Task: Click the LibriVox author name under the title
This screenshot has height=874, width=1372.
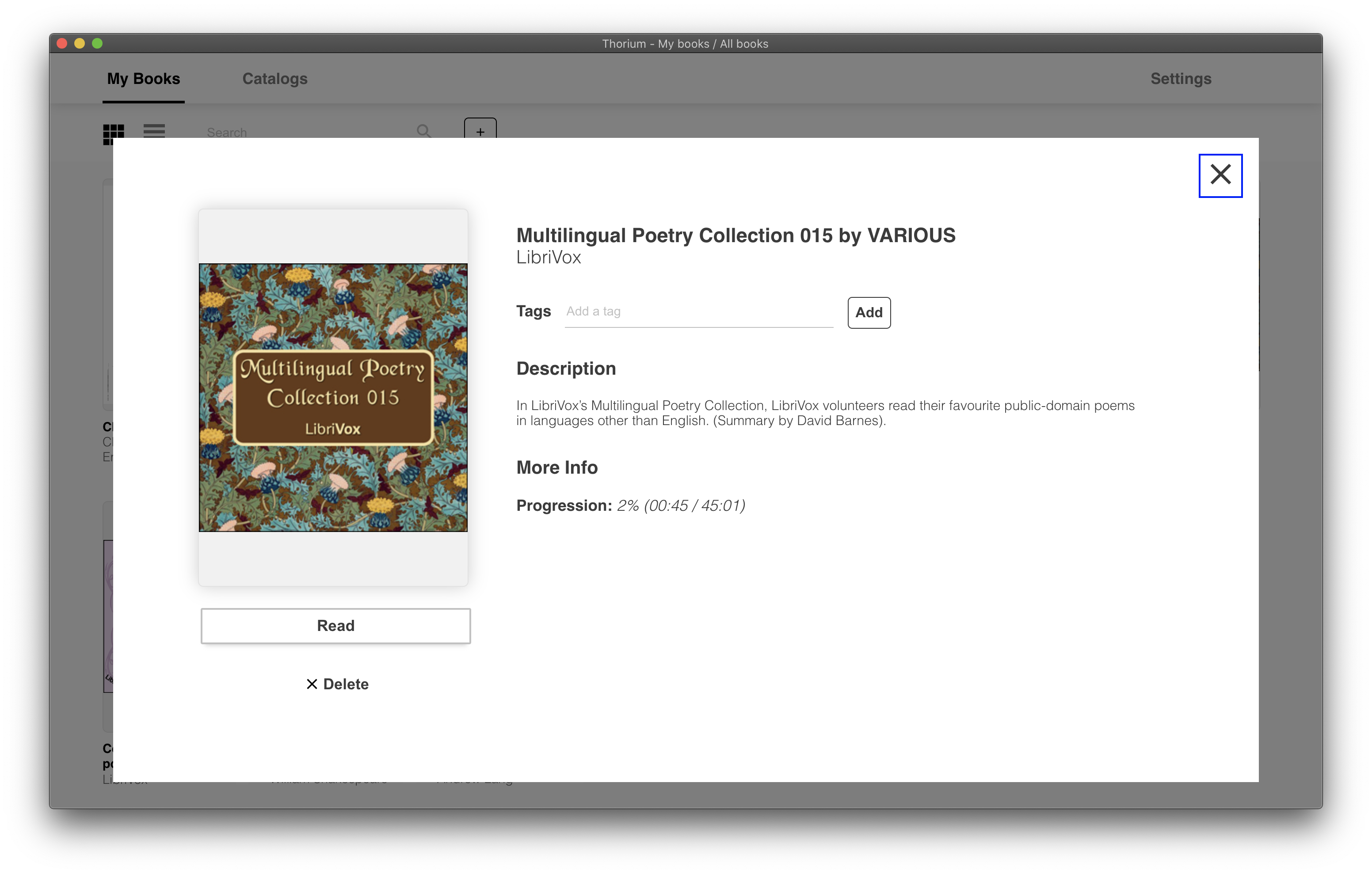Action: coord(548,258)
